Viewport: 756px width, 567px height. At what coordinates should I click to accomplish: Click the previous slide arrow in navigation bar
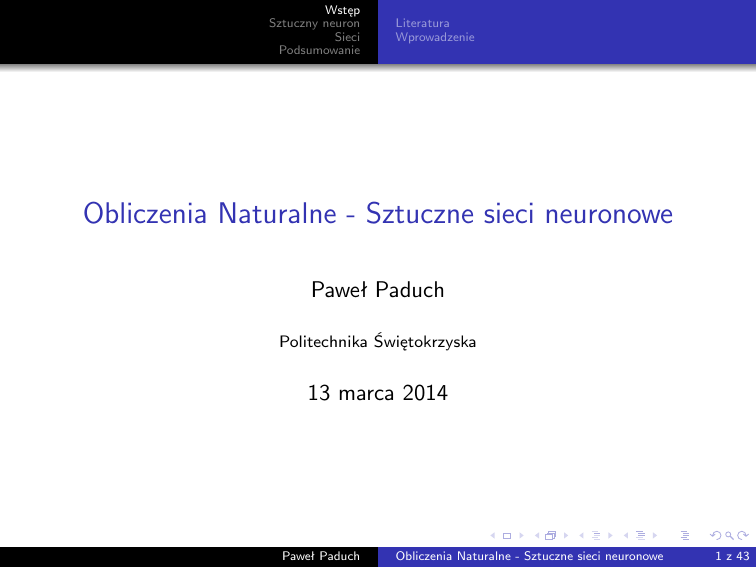tap(493, 535)
